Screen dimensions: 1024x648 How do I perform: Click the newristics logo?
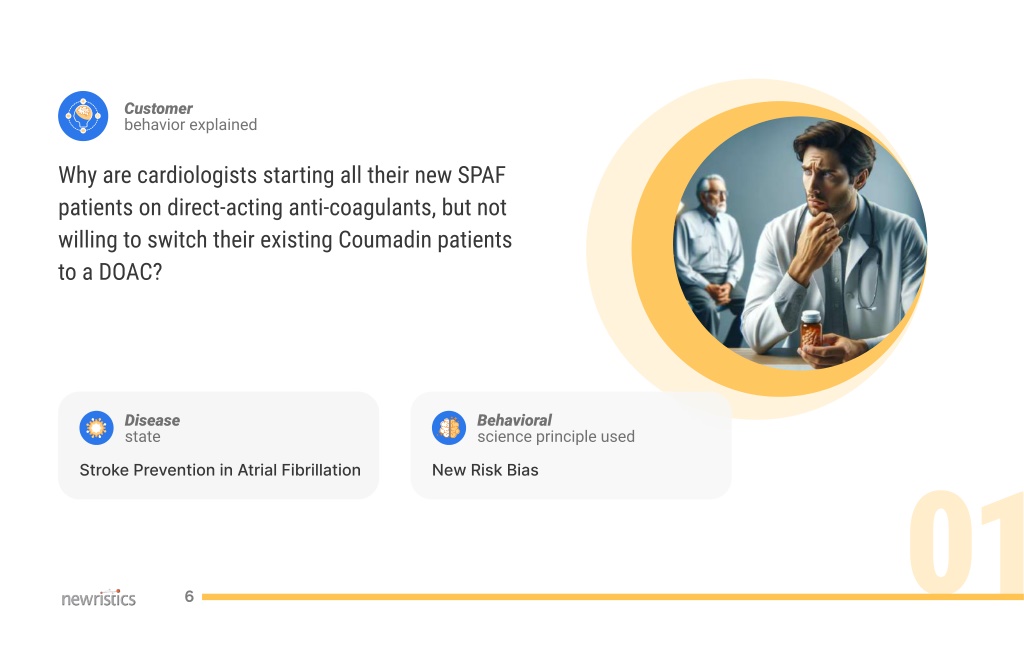[99, 598]
